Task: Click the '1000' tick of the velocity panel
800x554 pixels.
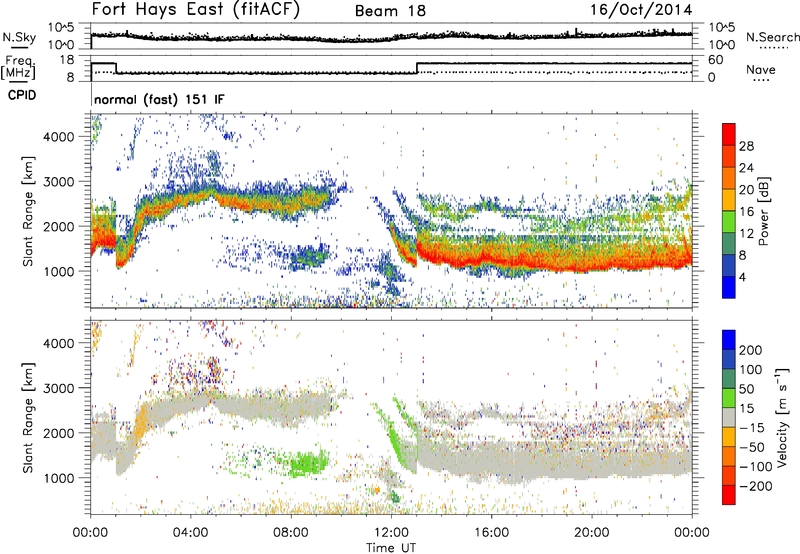Action: (59, 478)
